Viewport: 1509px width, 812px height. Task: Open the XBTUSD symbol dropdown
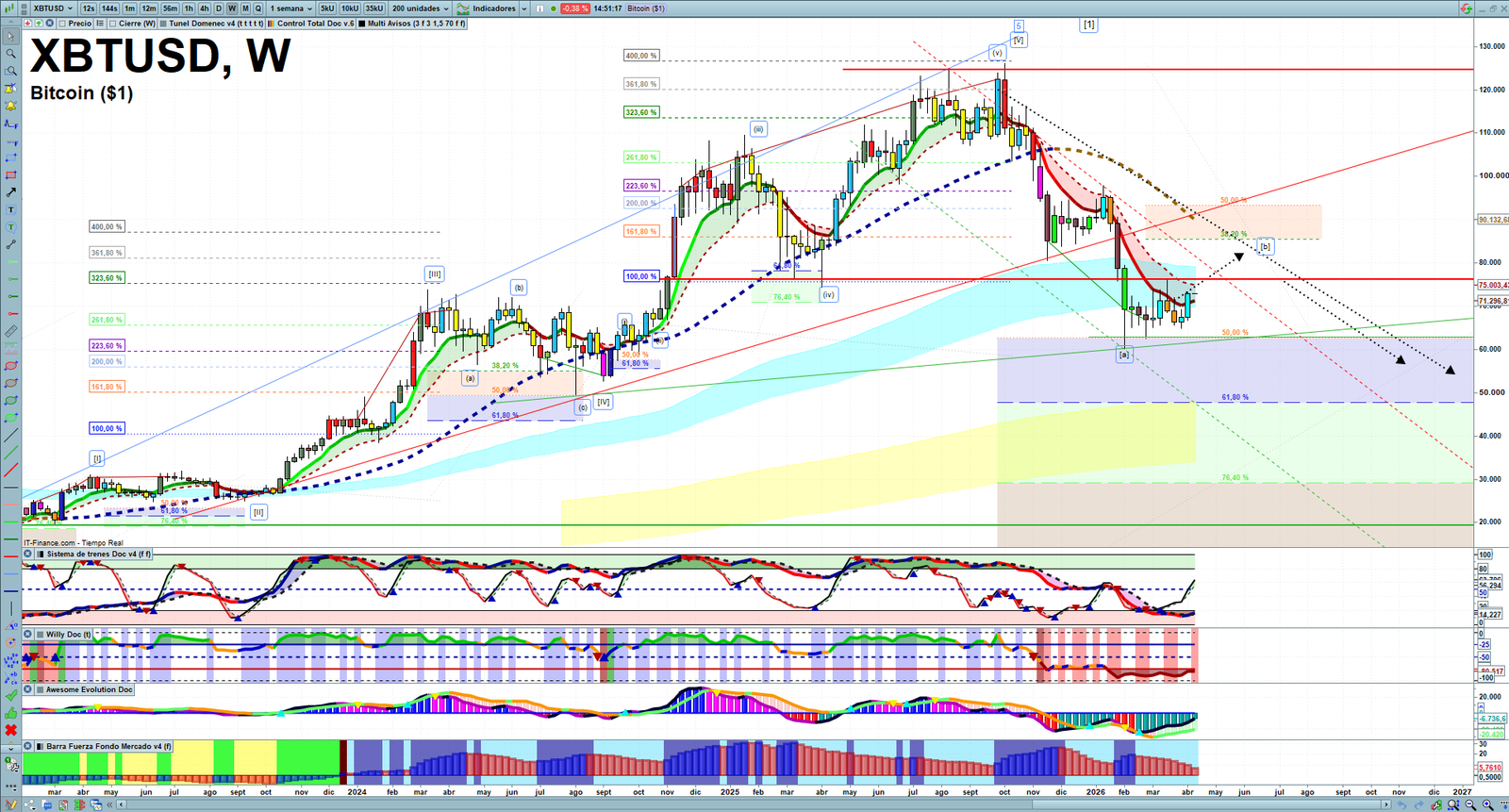click(x=52, y=8)
